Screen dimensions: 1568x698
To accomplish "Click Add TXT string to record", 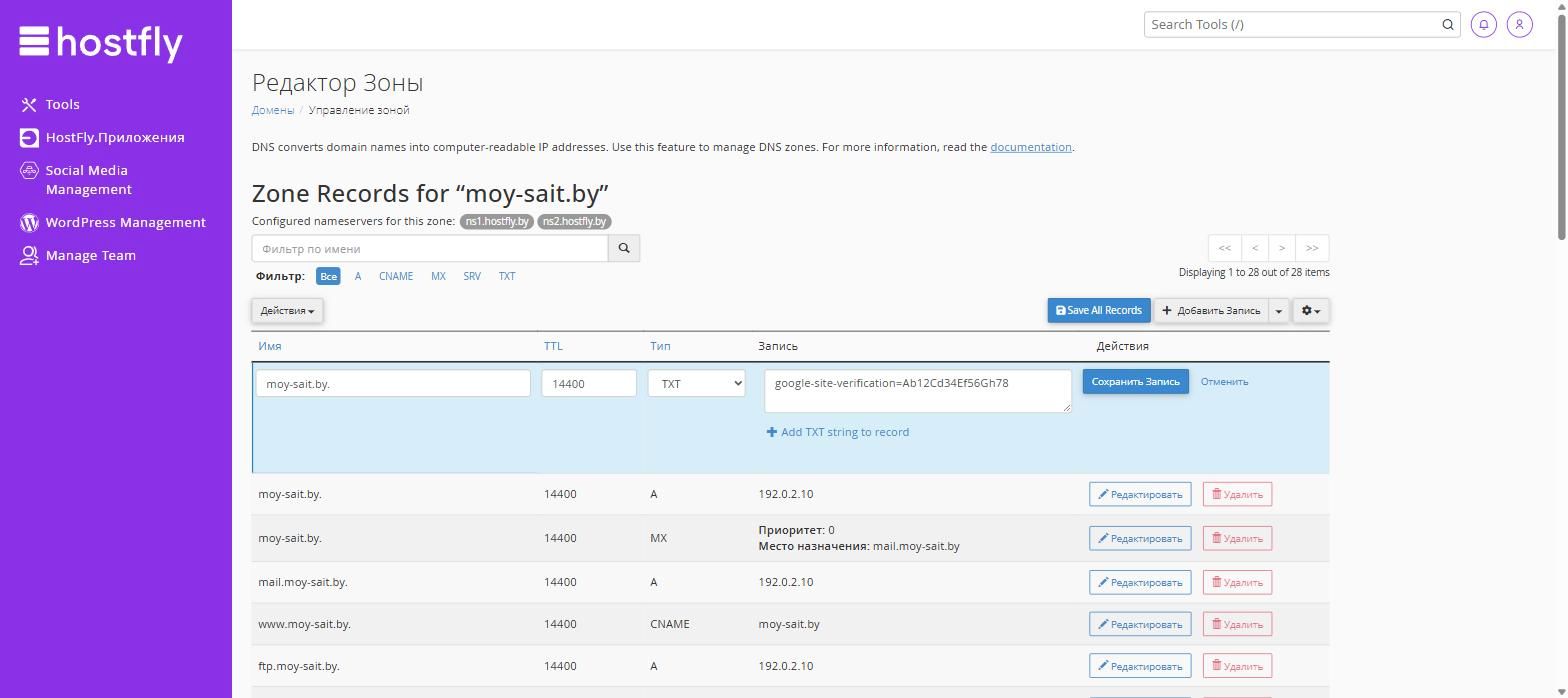I will tap(838, 432).
